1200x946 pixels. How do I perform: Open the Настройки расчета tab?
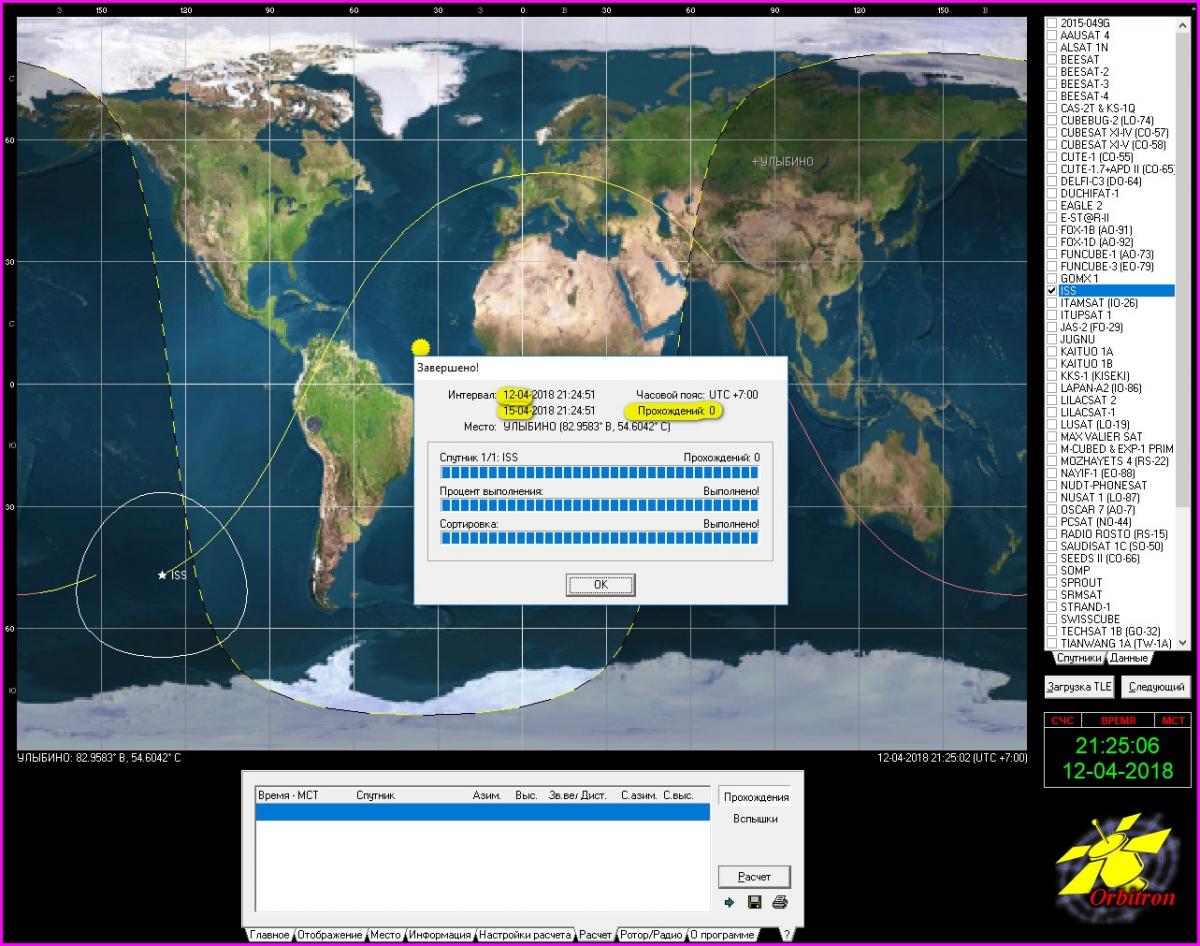tap(525, 935)
